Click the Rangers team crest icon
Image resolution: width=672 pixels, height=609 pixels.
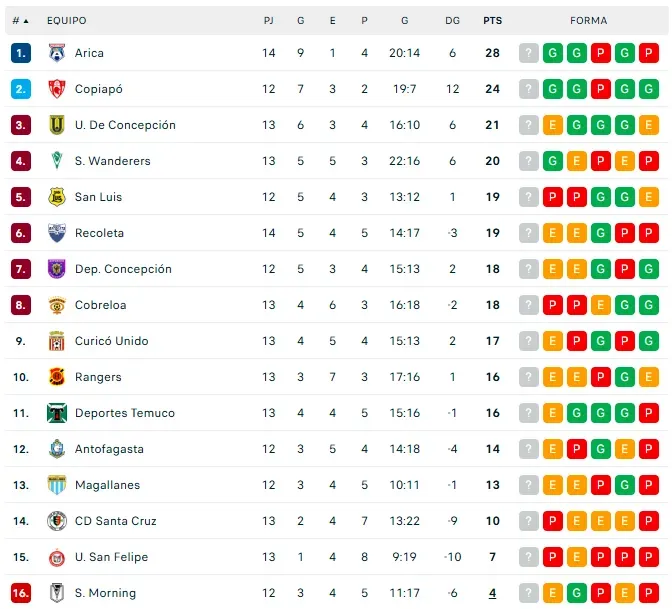57,377
